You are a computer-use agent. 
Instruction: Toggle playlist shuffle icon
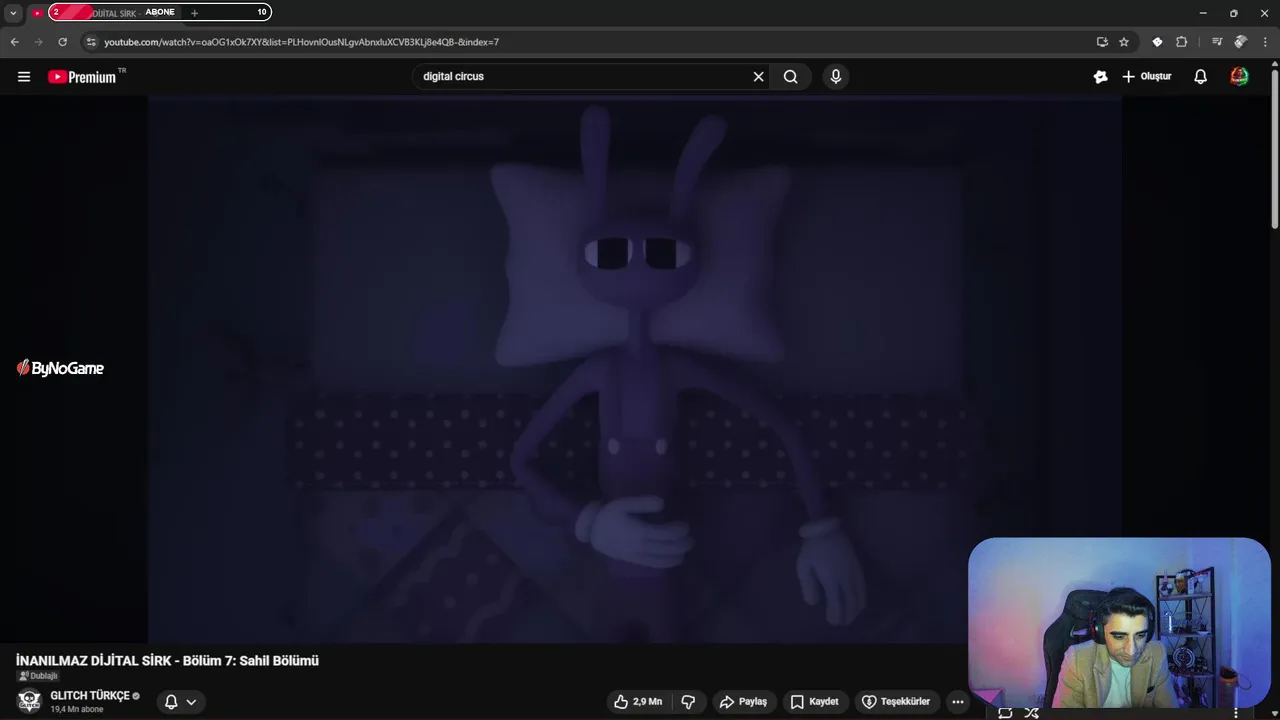(1031, 713)
